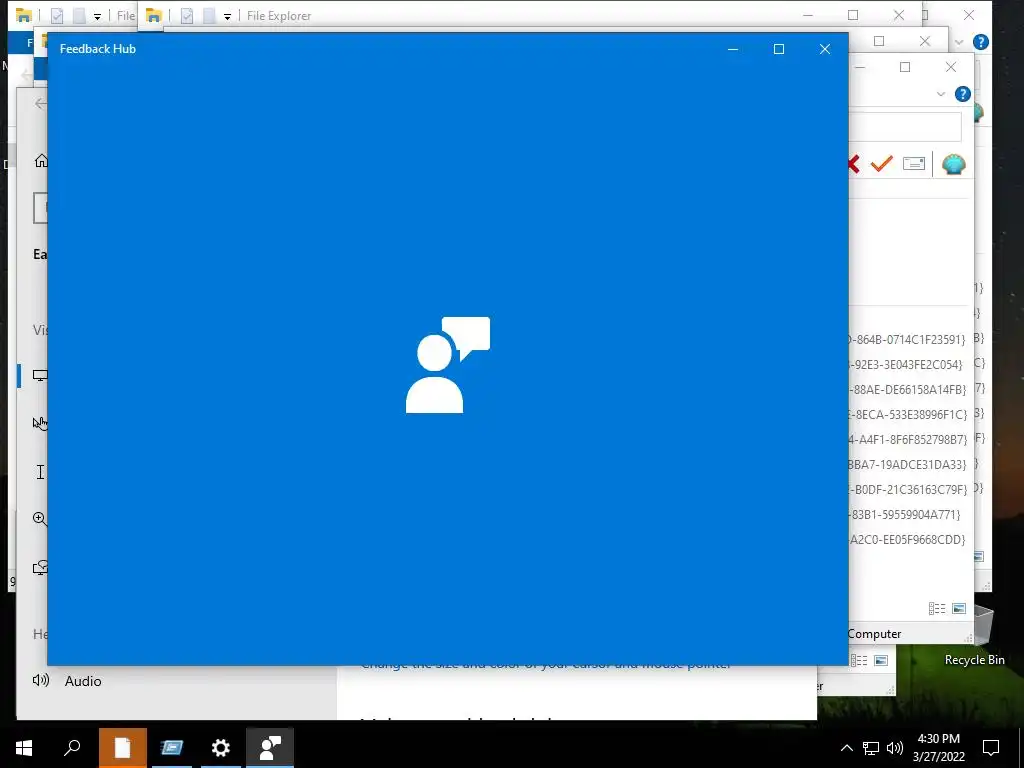This screenshot has width=1024, height=768.
Task: Click the empty input field above the checkmark toolbar
Action: pyautogui.click(x=905, y=127)
